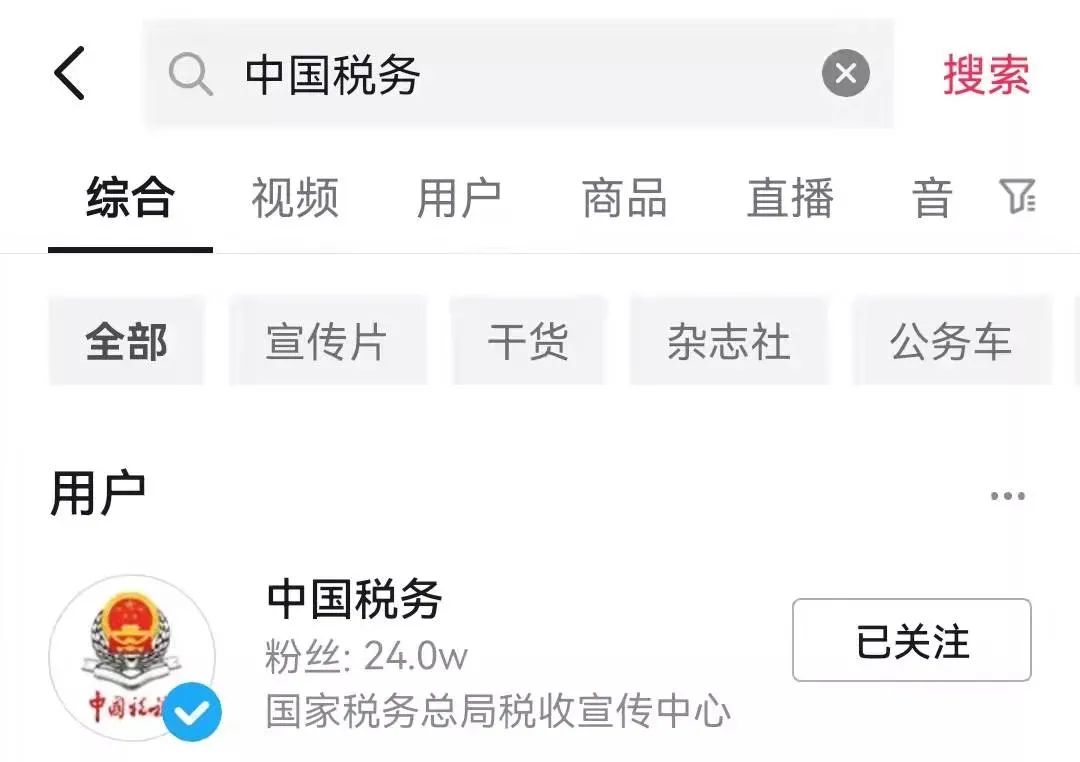Click inside the 中国税务 search field
This screenshot has width=1080, height=762.
pyautogui.click(x=518, y=74)
